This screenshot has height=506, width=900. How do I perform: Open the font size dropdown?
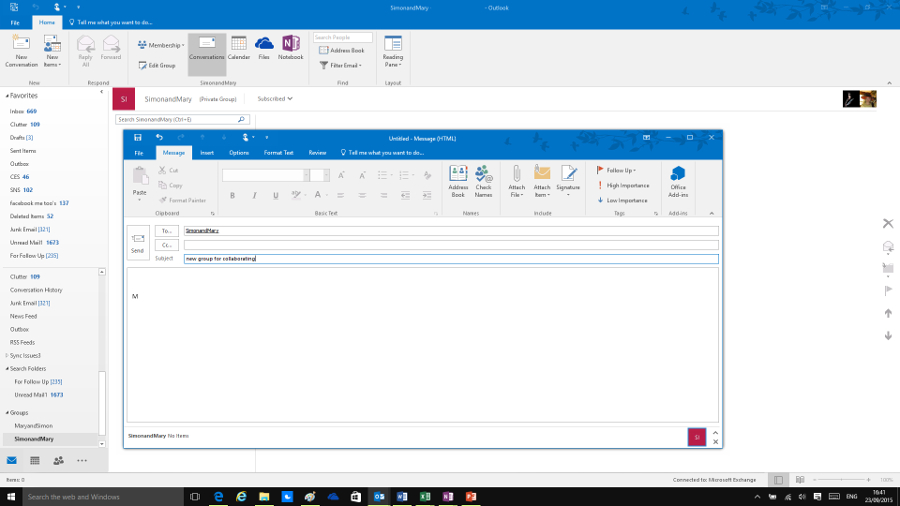coord(327,175)
